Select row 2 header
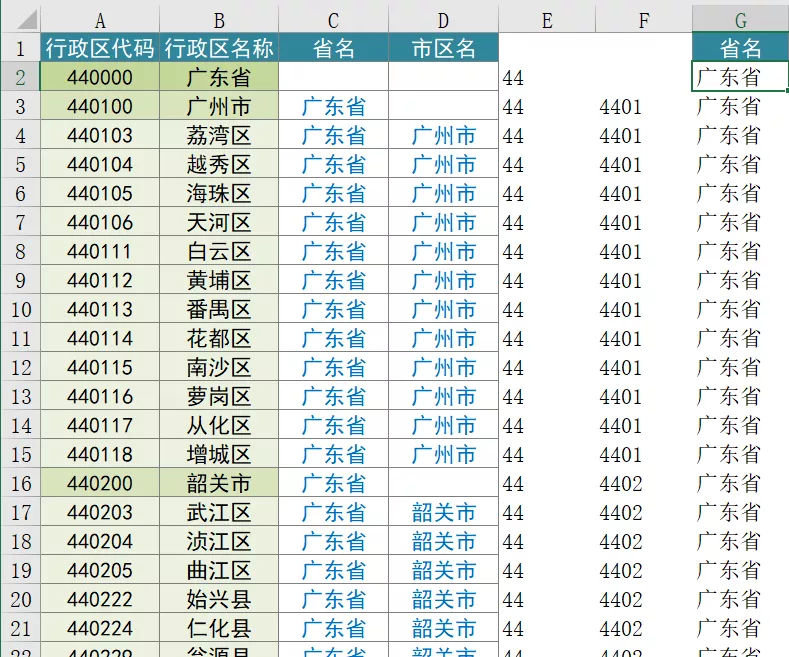 click(x=20, y=77)
